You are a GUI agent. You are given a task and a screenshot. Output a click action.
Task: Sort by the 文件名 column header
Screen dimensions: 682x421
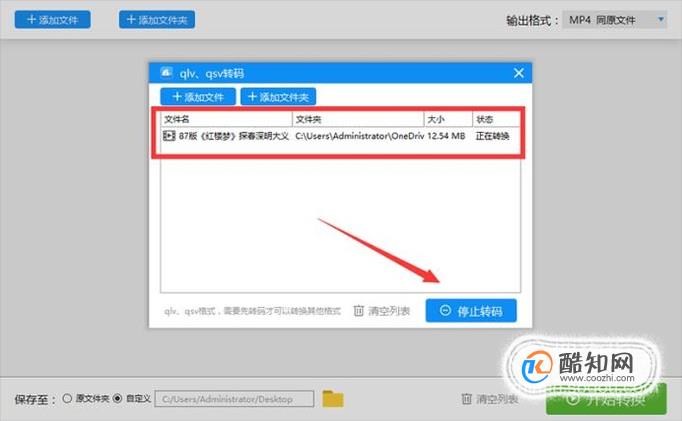tap(226, 119)
